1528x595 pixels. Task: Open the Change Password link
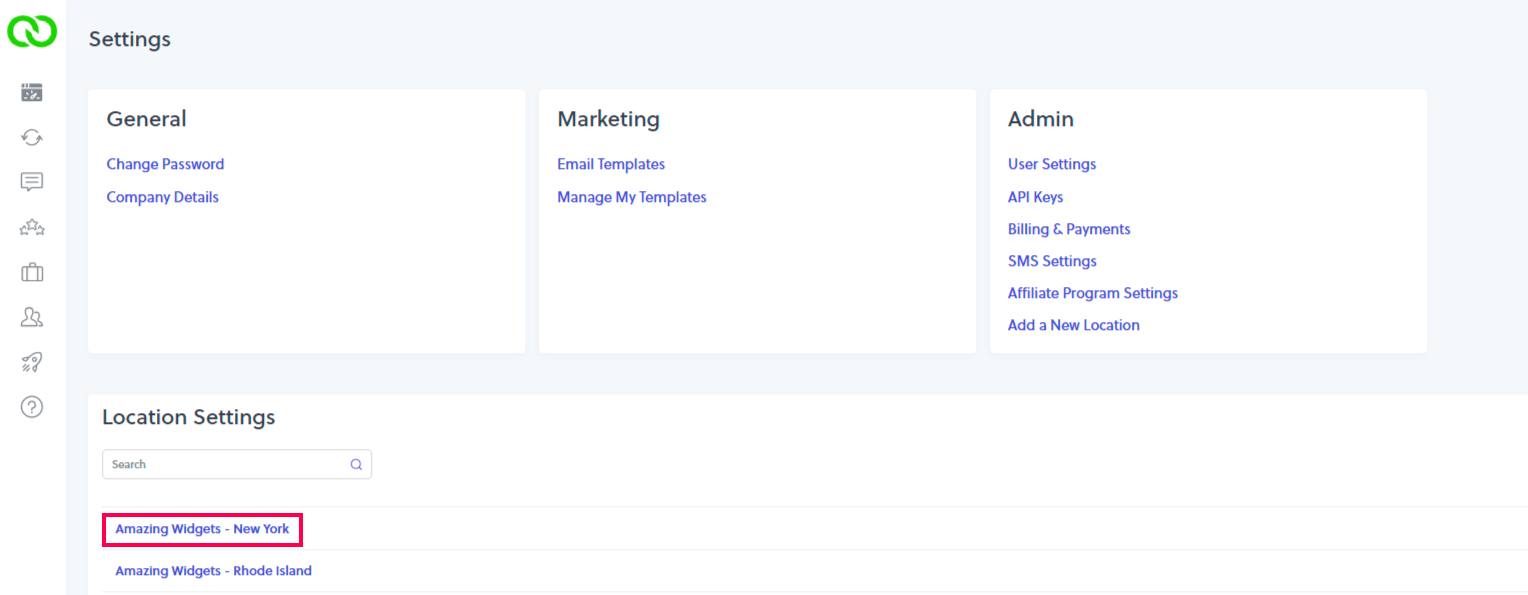click(165, 164)
